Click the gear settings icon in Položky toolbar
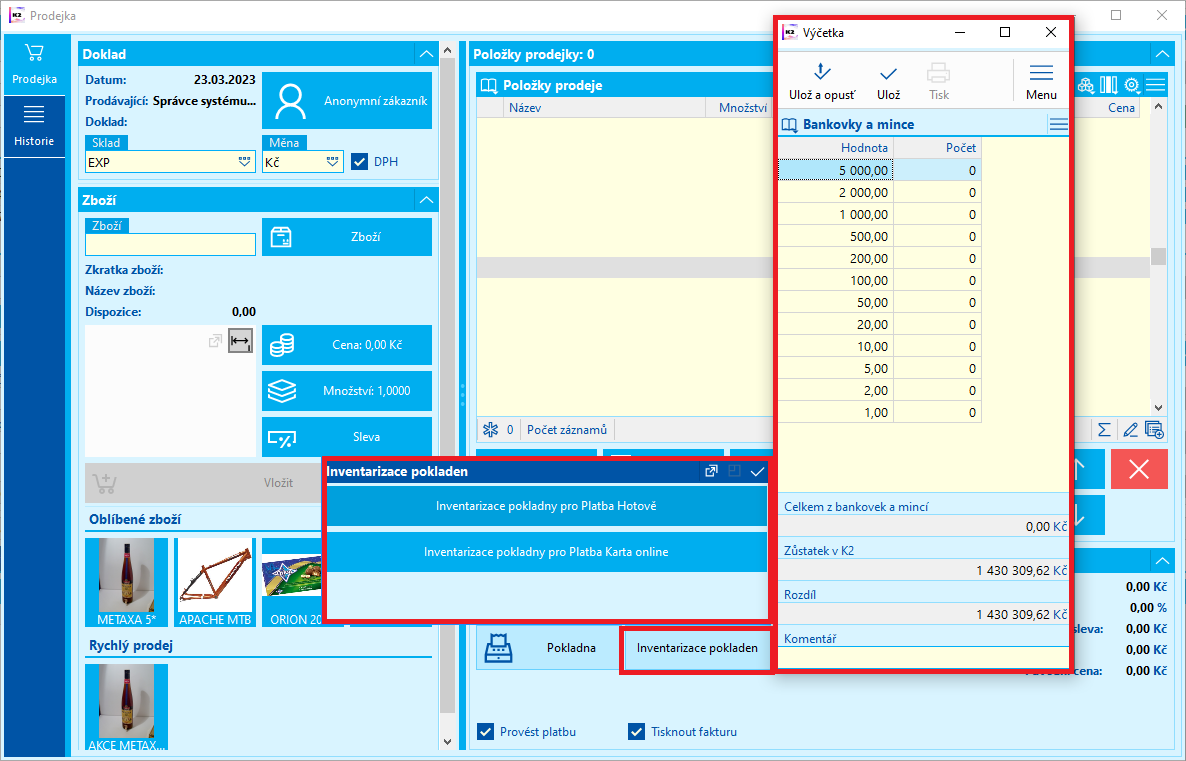1186x761 pixels. (1132, 85)
